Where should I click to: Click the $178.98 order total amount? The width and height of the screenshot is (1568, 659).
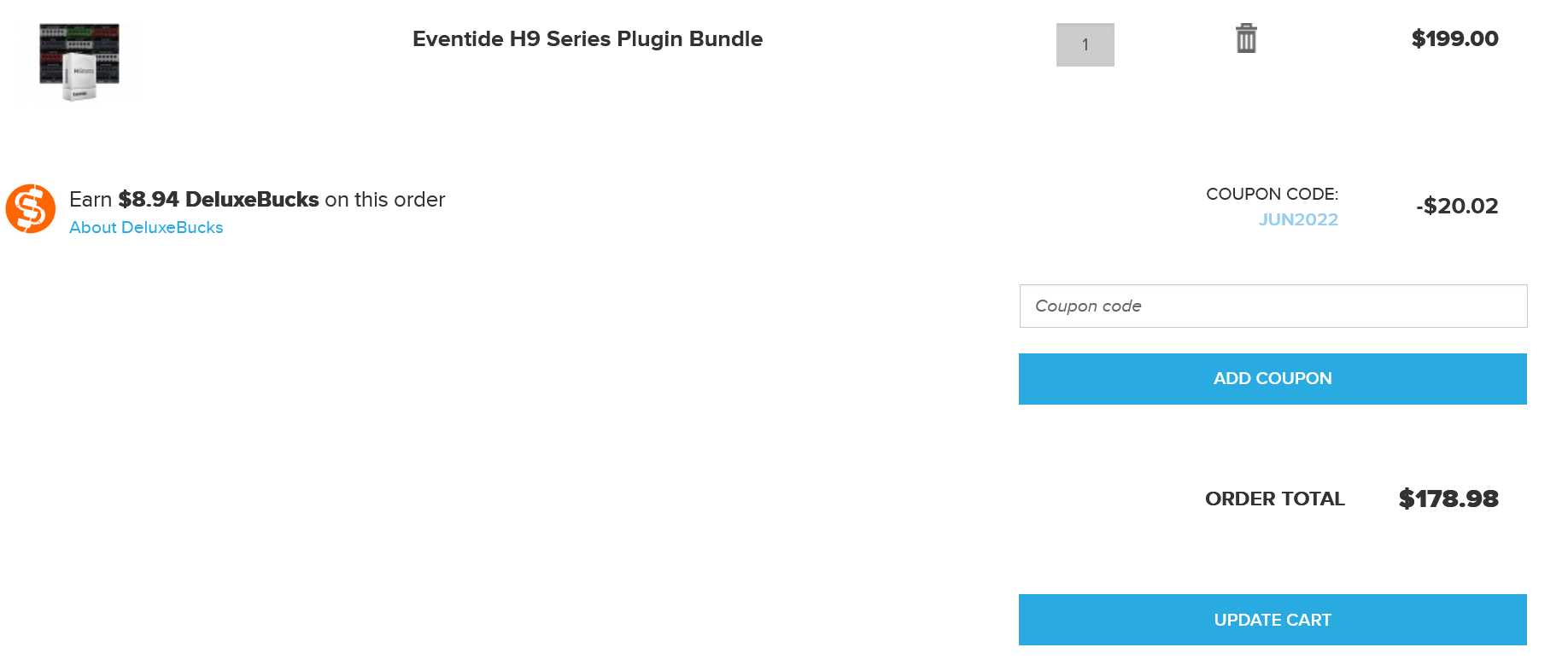1448,499
